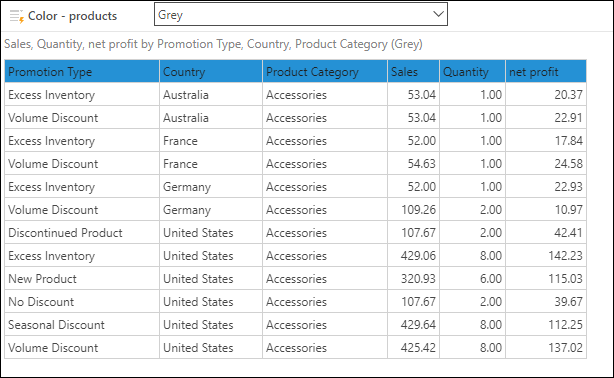
Task: Click the 142.23 net profit cell
Action: (x=546, y=256)
